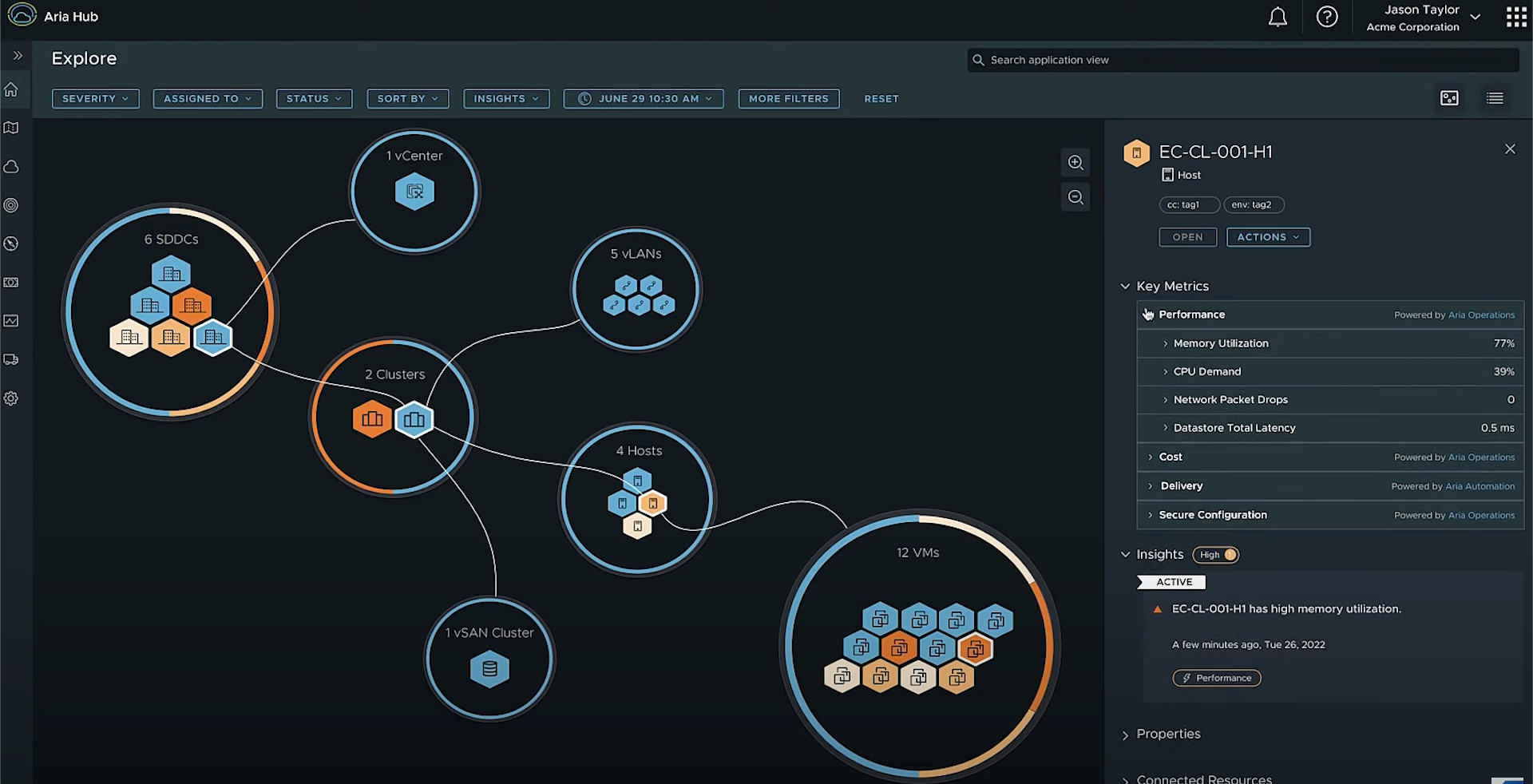
Task: Open the settings gear in sidebar
Action: pyautogui.click(x=11, y=398)
